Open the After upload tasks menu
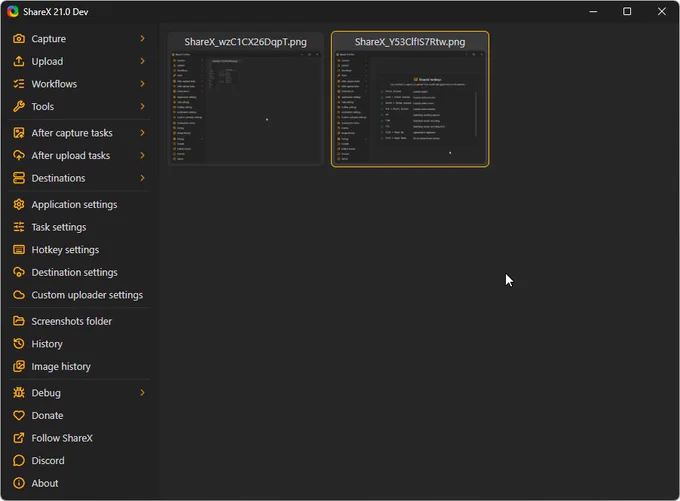680x501 pixels. tap(79, 155)
